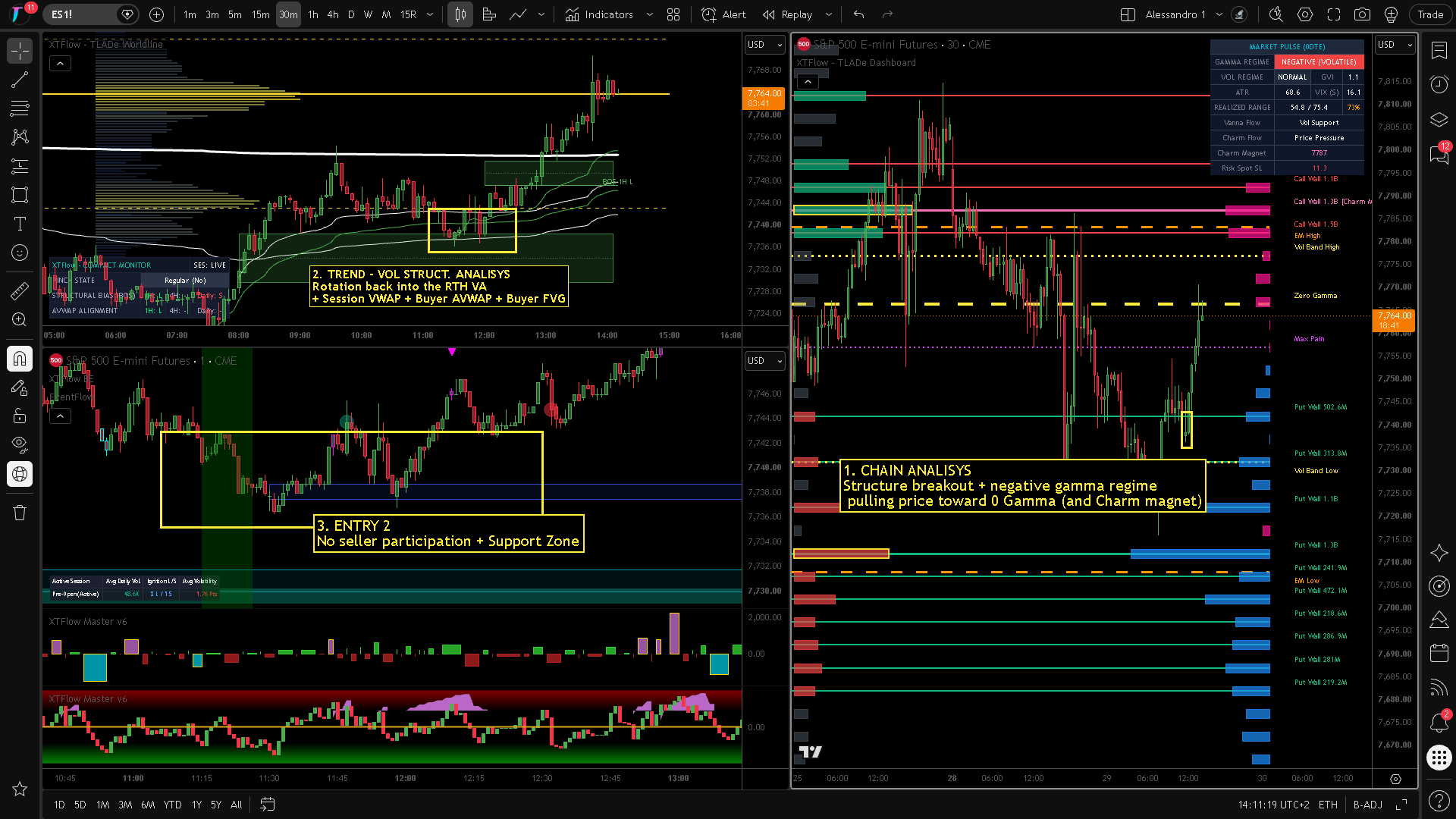
Task: Enter fullscreen mode
Action: click(x=1333, y=14)
